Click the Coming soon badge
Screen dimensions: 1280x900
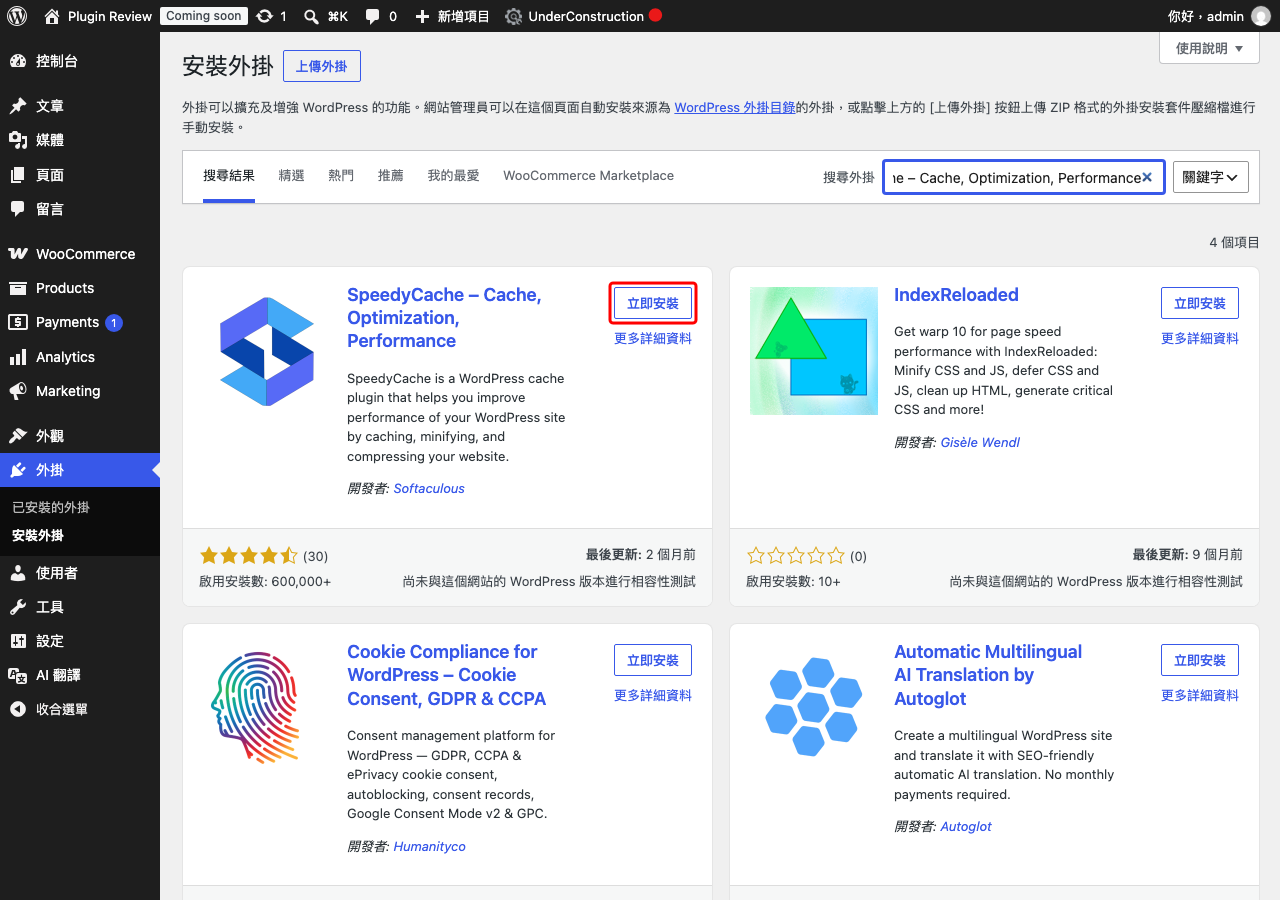pyautogui.click(x=204, y=16)
